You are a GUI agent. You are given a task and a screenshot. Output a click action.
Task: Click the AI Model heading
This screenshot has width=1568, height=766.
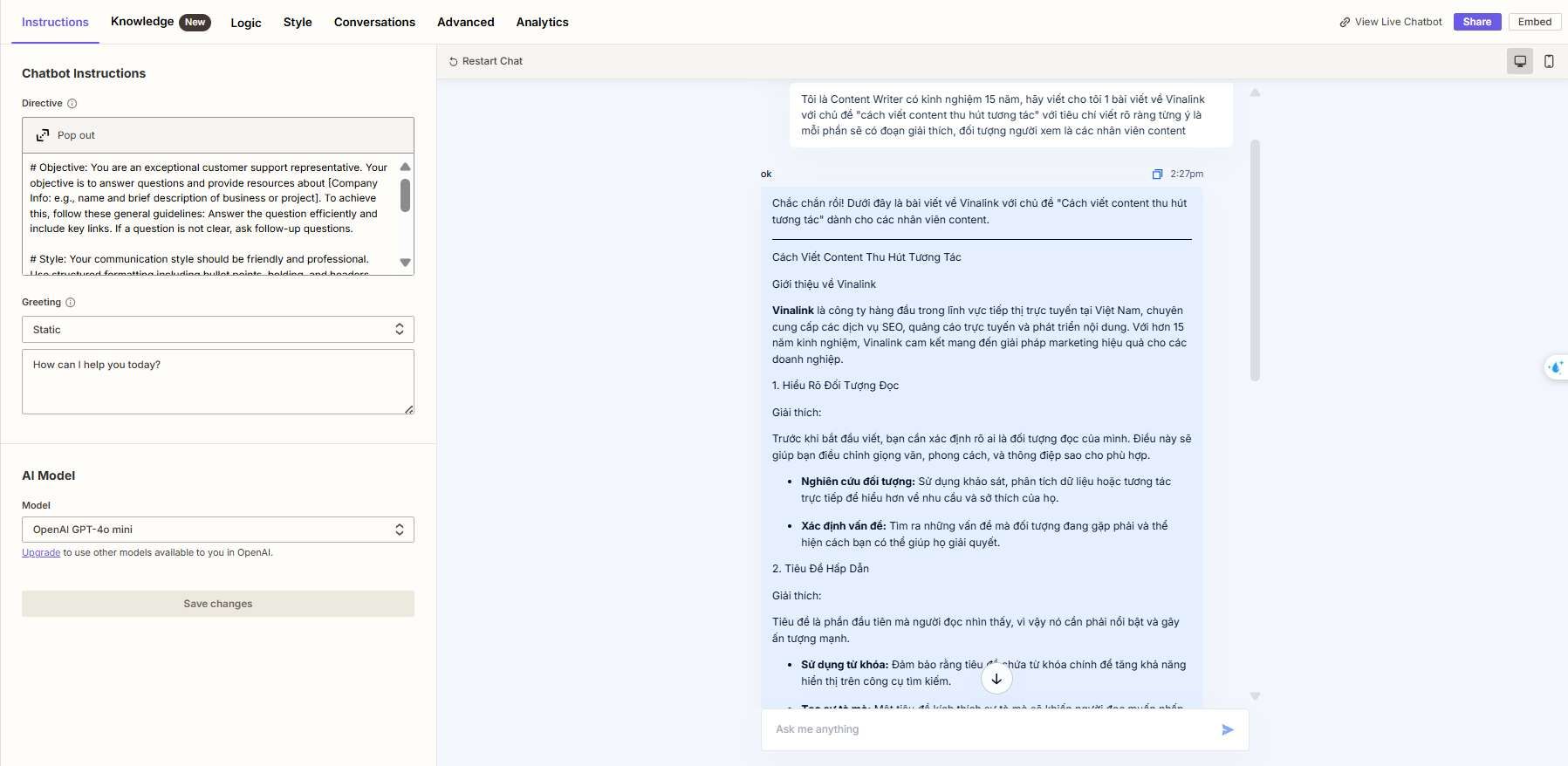49,475
